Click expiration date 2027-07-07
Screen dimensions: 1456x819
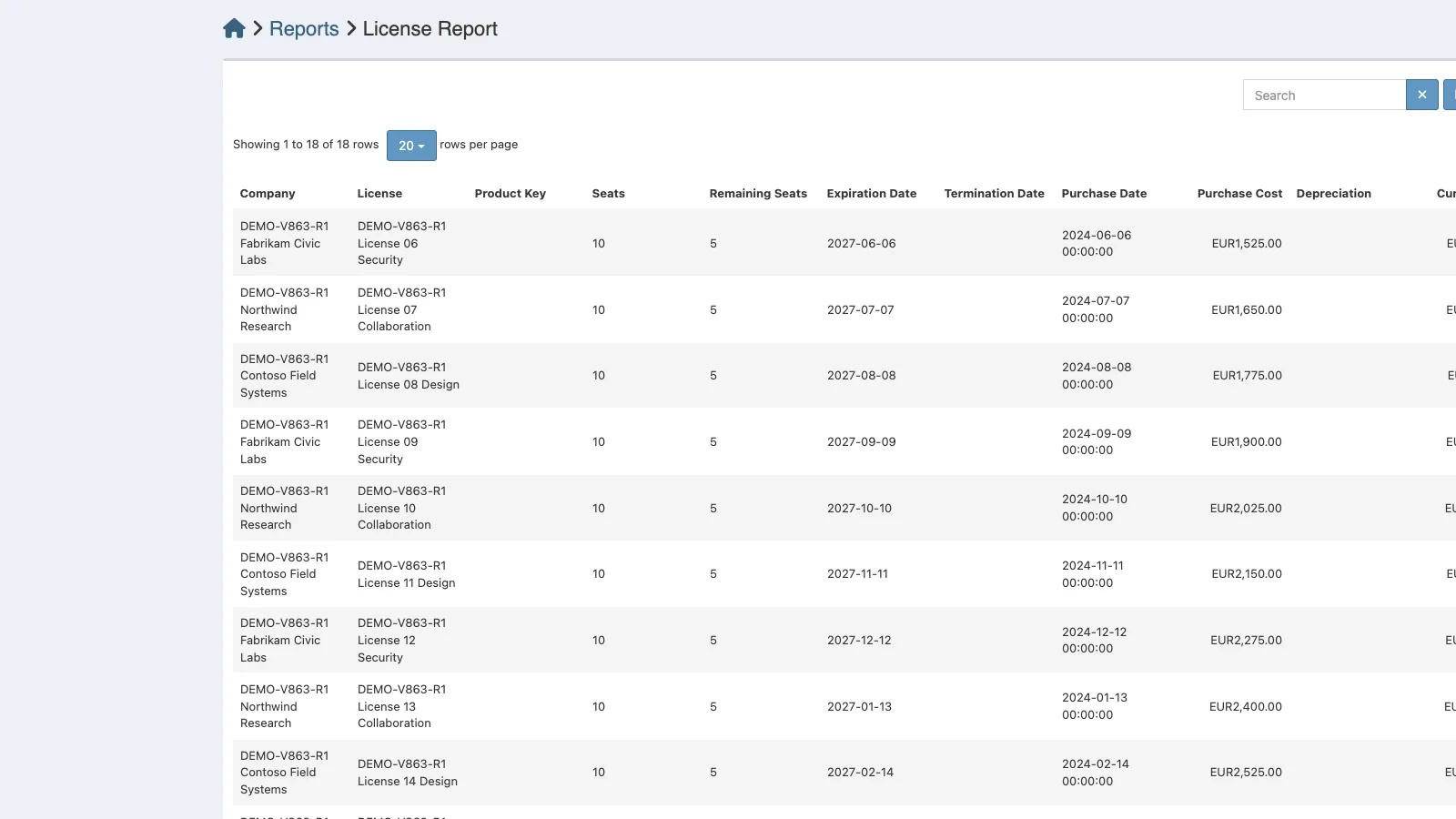[861, 310]
